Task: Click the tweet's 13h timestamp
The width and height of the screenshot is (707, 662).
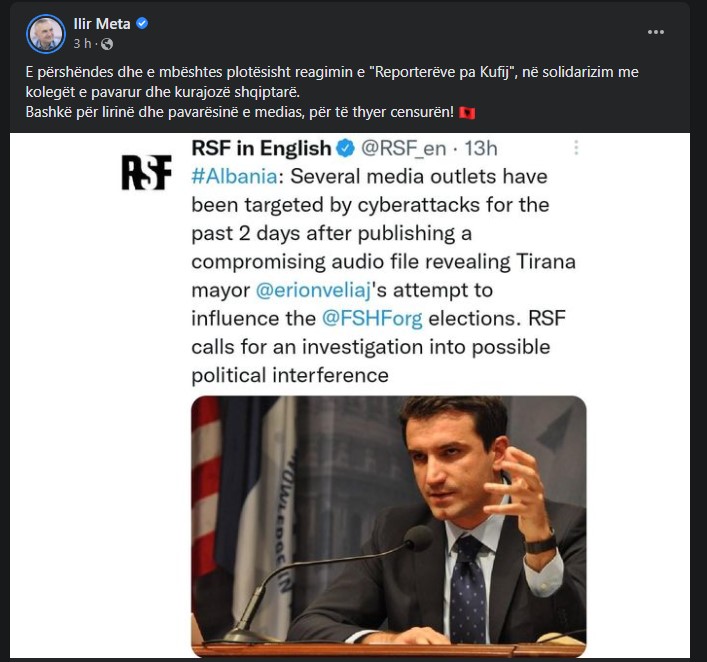Action: click(x=477, y=149)
